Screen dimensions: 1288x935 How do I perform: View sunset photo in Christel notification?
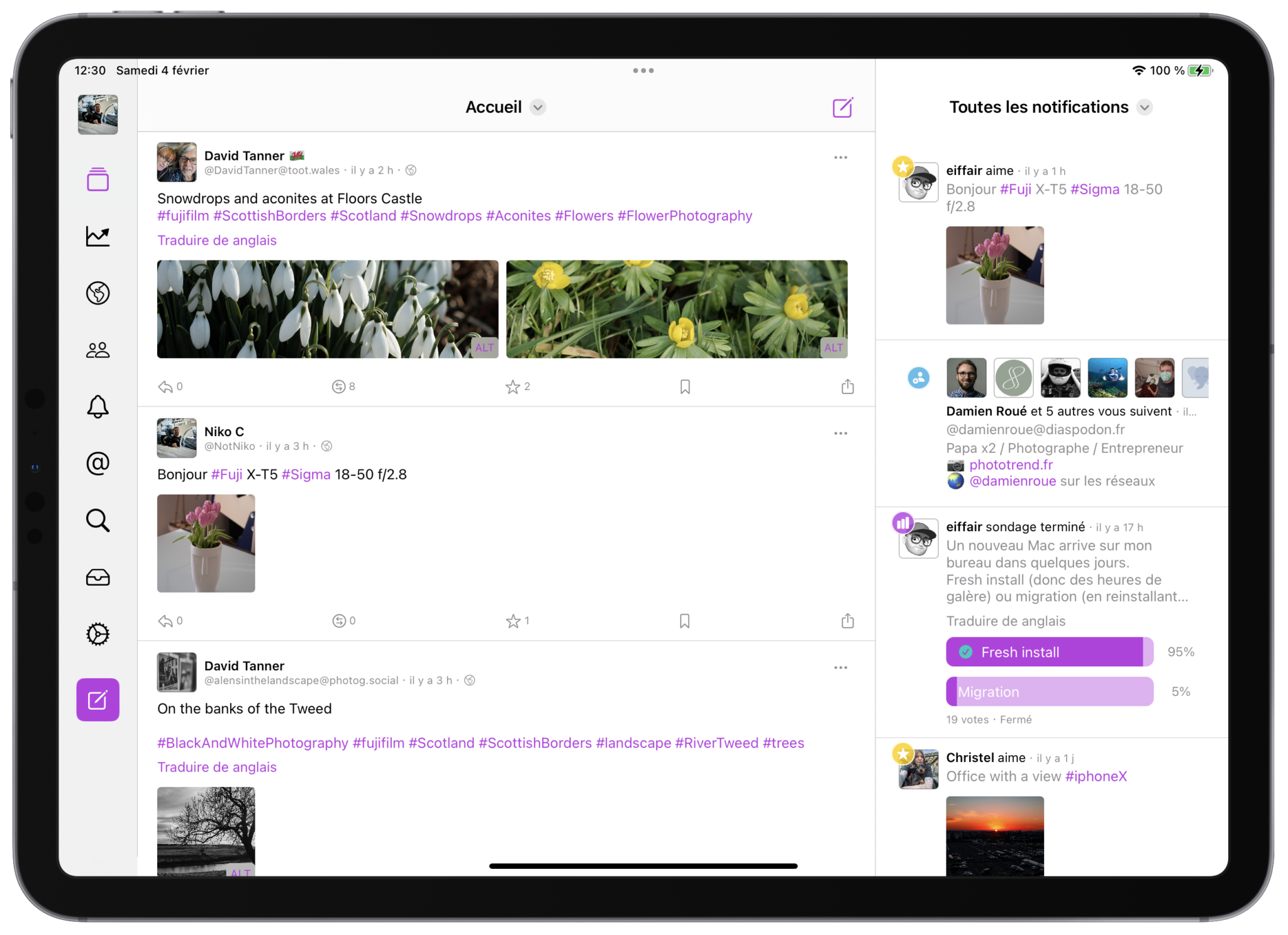[995, 836]
